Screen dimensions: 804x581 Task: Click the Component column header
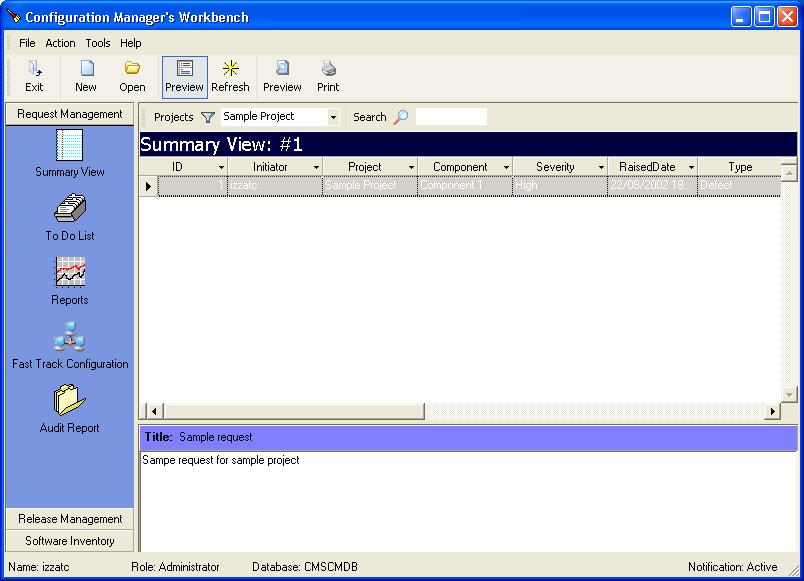465,167
